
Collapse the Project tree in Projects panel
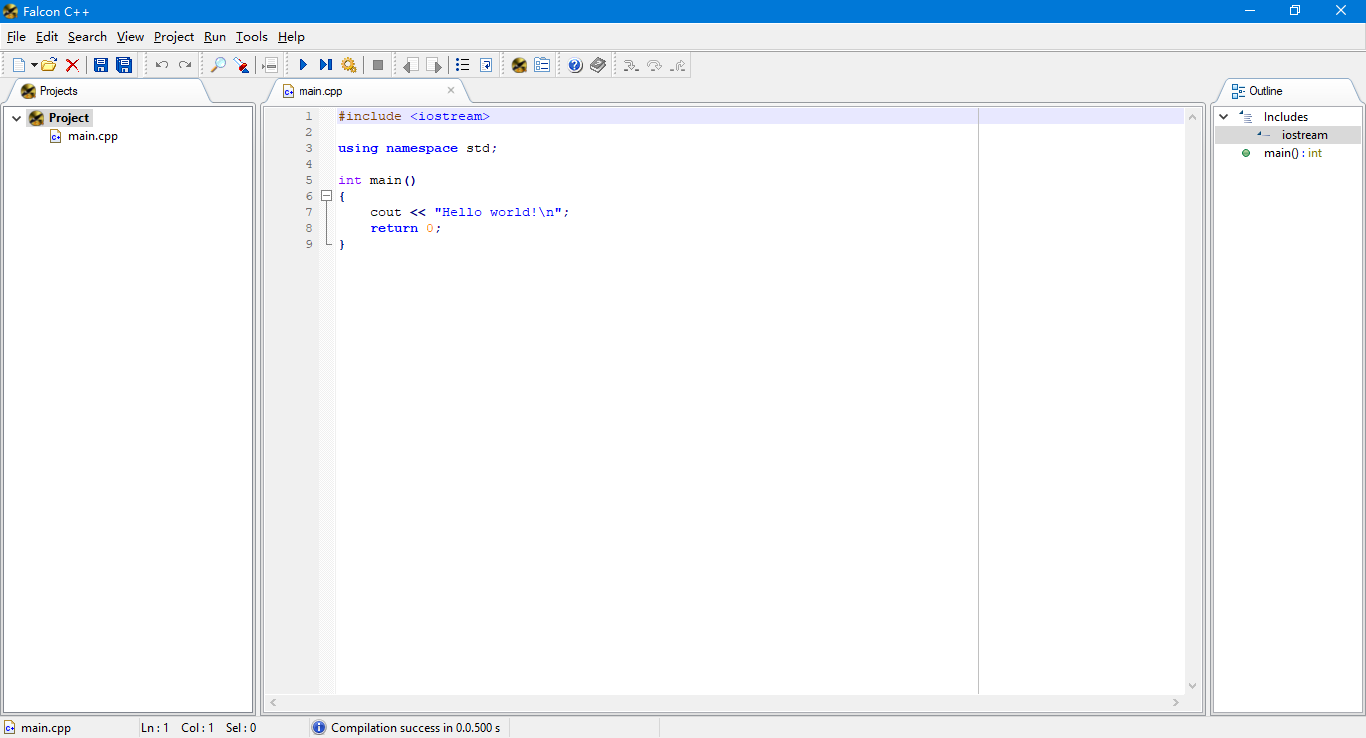tap(16, 117)
